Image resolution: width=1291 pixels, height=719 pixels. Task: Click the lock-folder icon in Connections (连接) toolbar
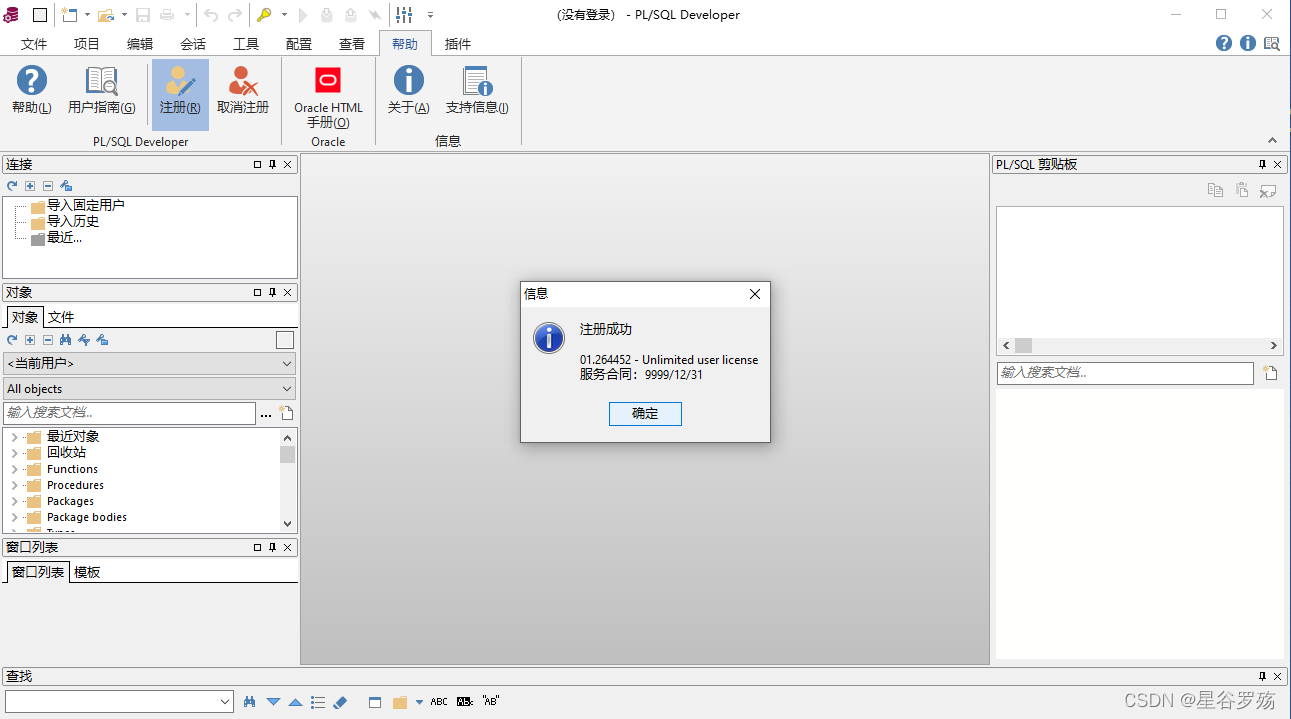click(66, 186)
